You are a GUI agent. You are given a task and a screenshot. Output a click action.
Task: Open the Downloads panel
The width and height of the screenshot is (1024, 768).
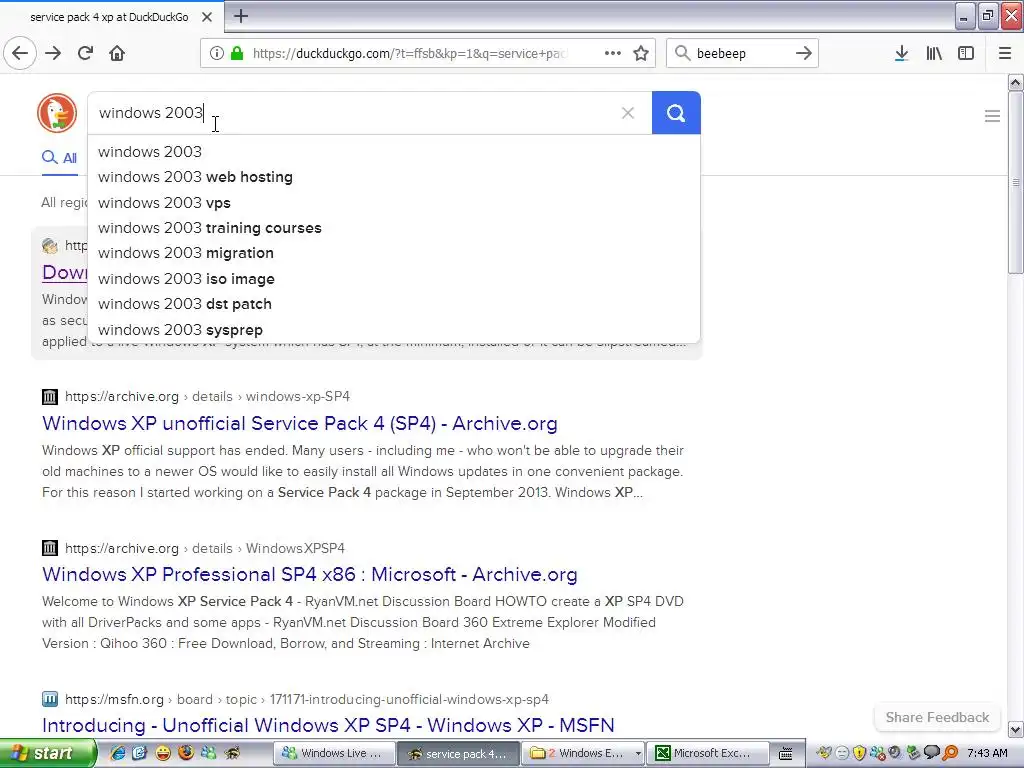coord(901,54)
